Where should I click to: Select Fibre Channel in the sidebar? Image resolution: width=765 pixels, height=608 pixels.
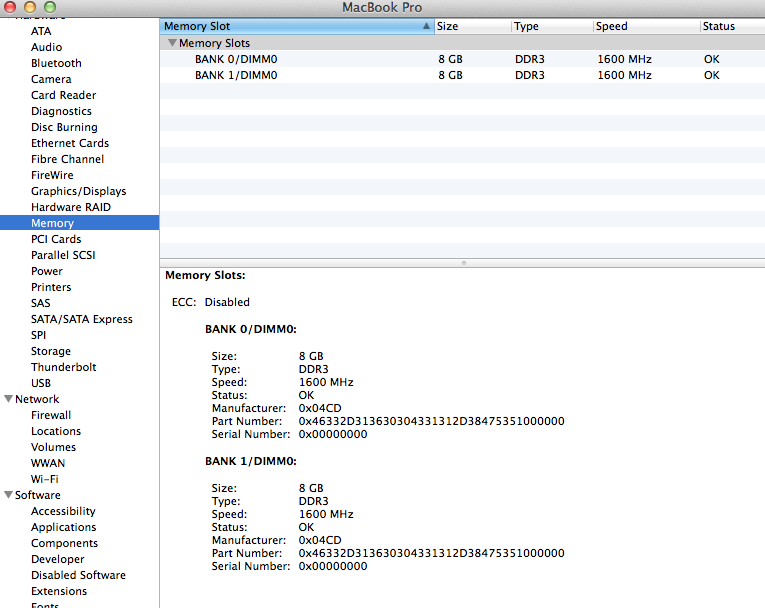67,159
